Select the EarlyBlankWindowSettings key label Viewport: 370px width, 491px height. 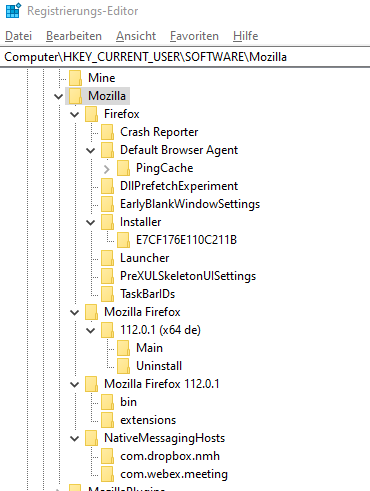[190, 204]
